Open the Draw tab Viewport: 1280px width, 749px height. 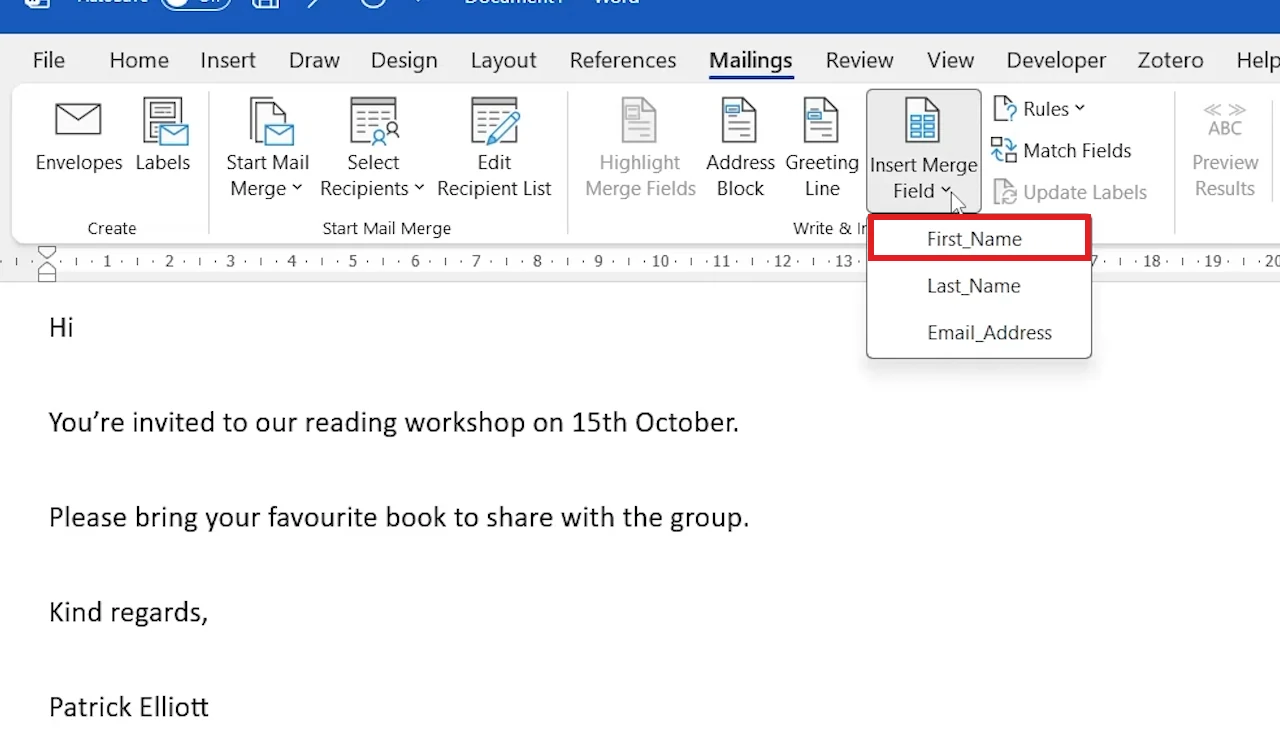click(314, 60)
